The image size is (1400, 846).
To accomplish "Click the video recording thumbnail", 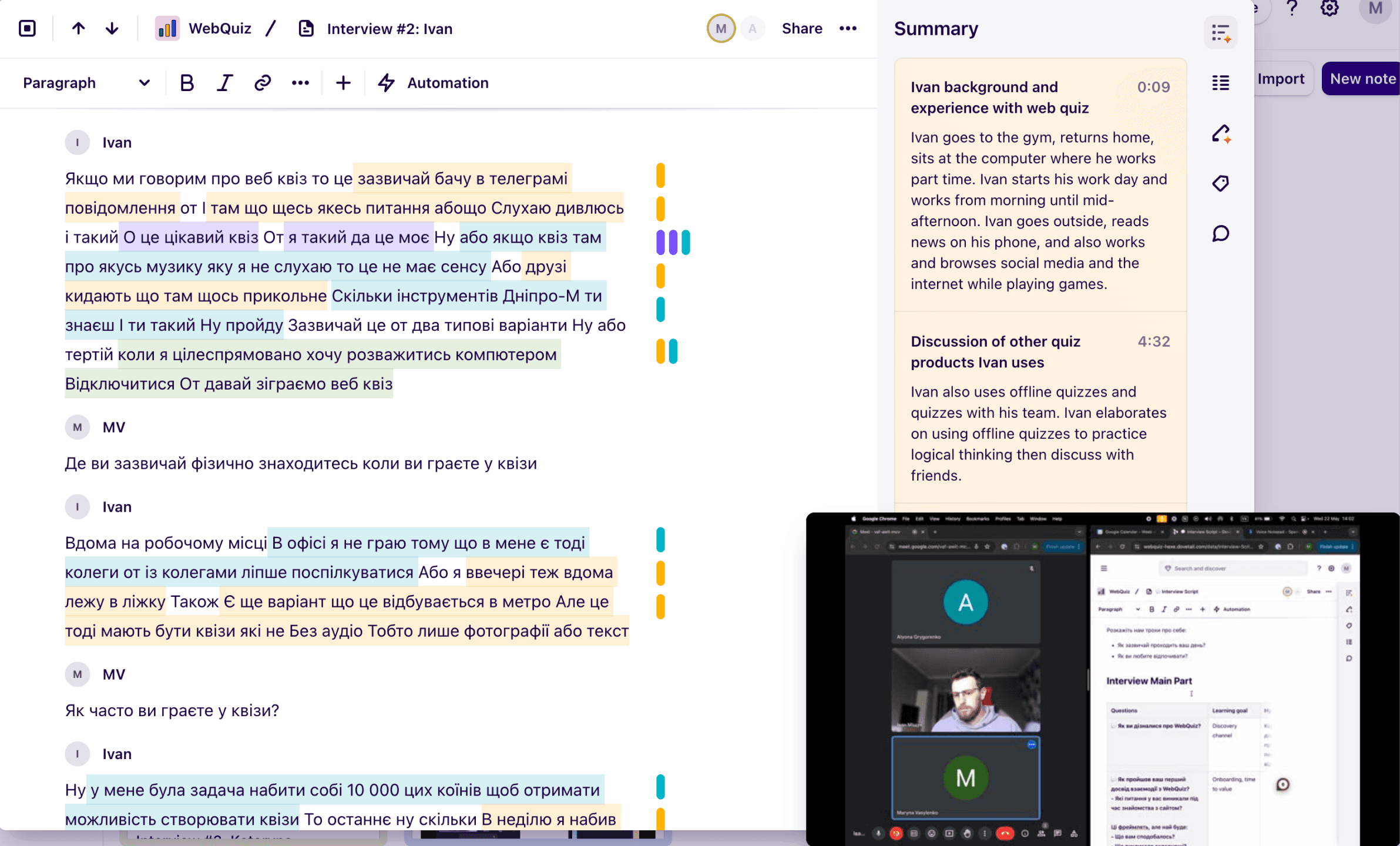I will pos(1102,679).
